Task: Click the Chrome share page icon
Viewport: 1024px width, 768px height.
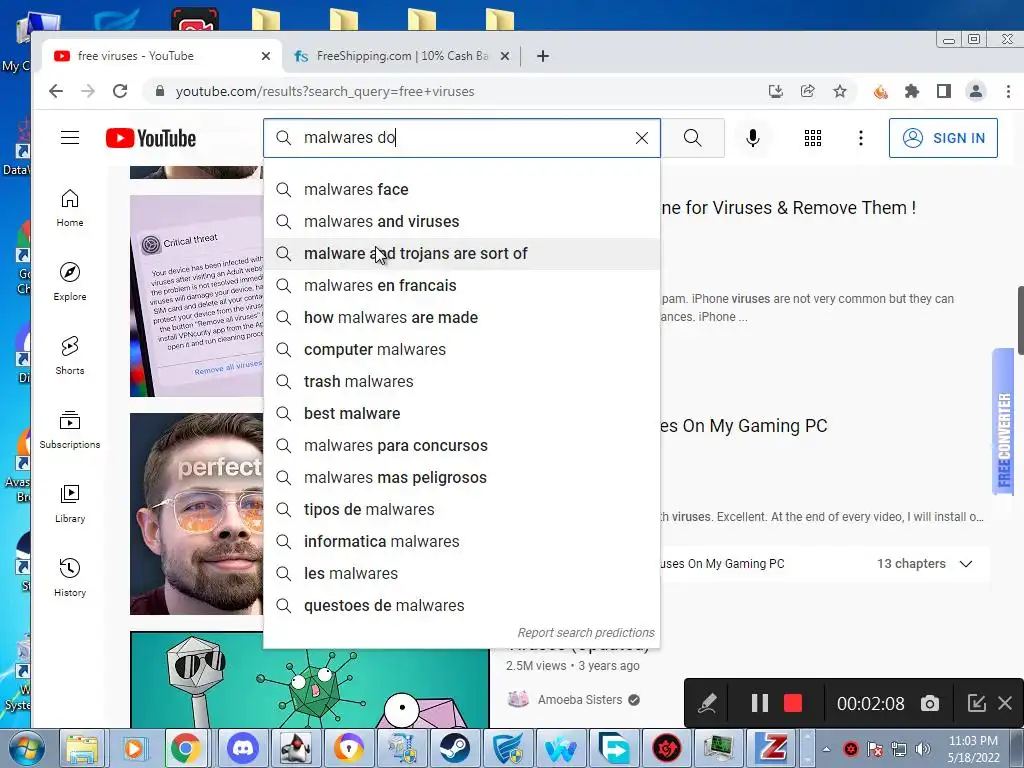Action: [808, 91]
